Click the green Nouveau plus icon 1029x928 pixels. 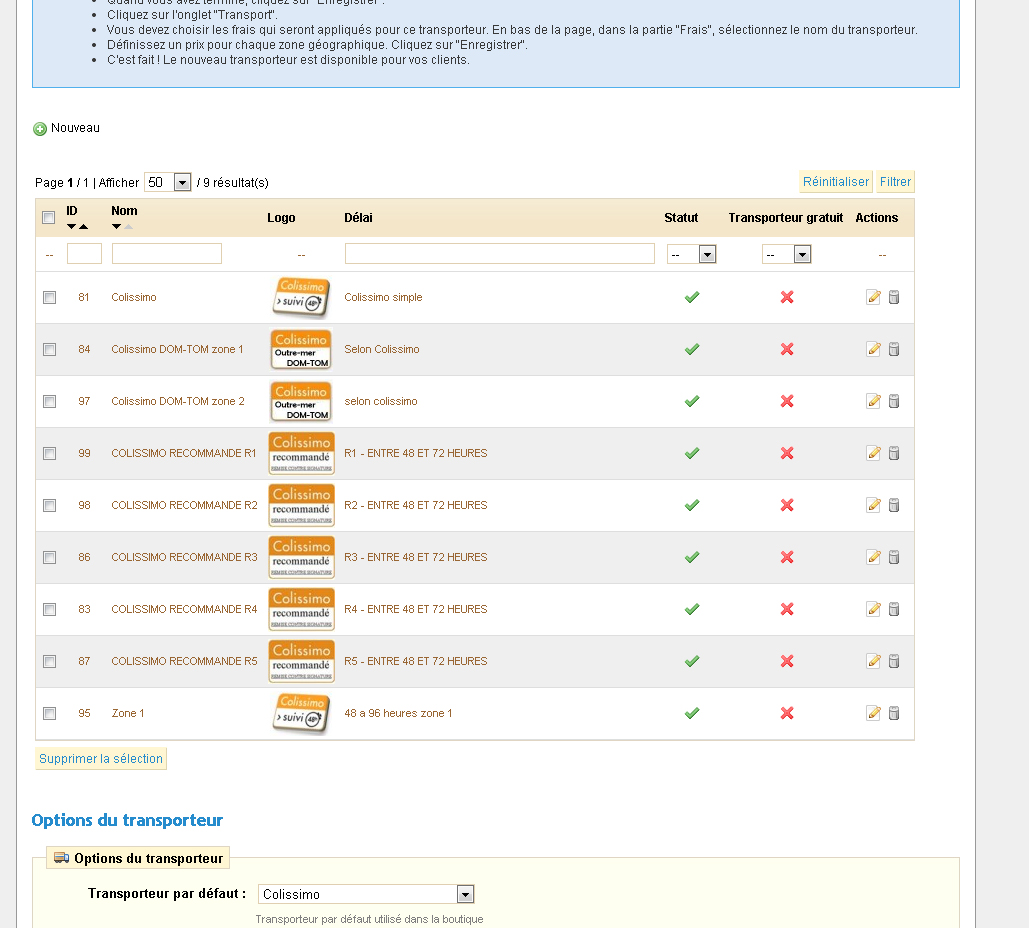point(40,129)
